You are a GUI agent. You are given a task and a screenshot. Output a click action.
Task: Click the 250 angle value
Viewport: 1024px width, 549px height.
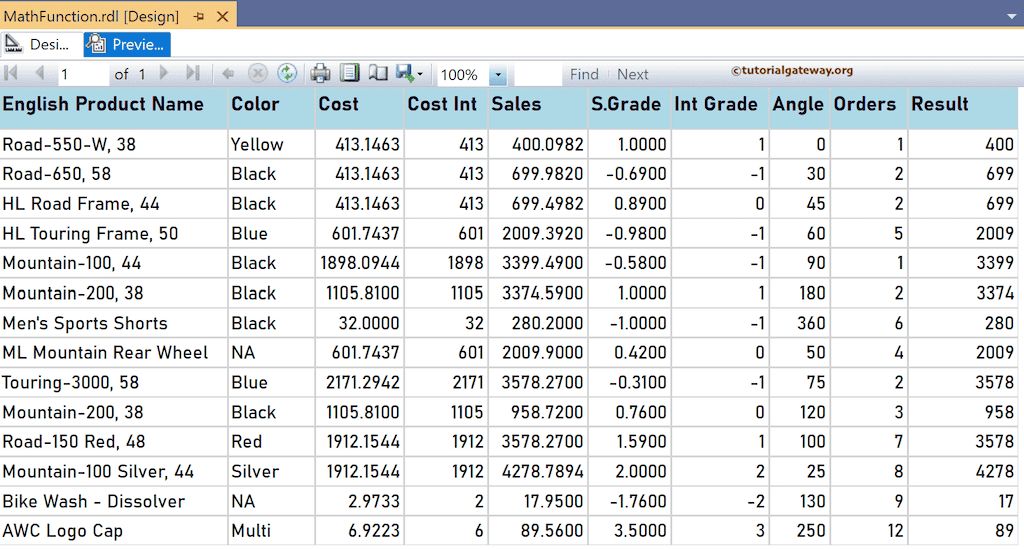click(811, 531)
